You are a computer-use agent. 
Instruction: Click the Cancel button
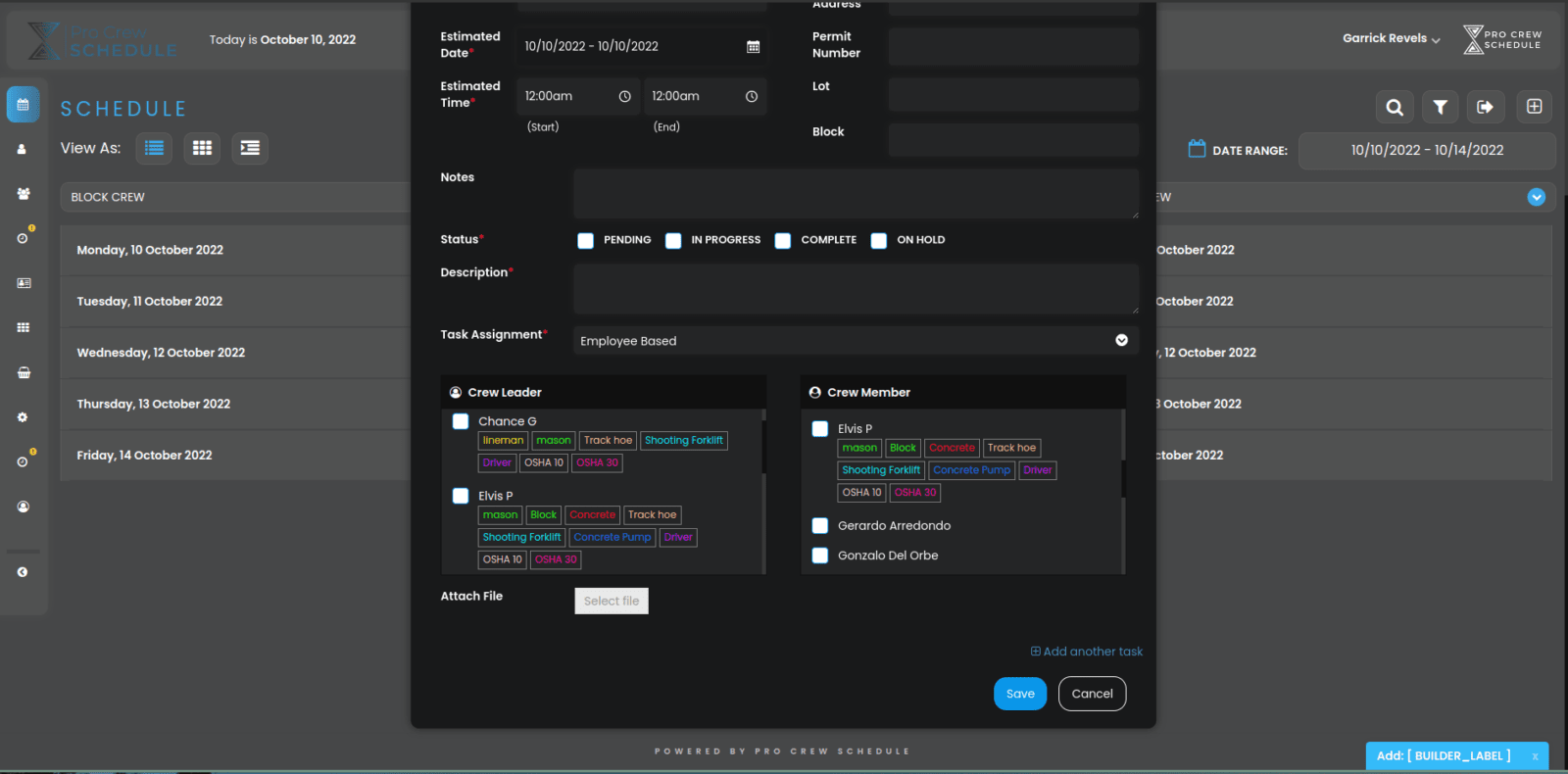pyautogui.click(x=1092, y=694)
